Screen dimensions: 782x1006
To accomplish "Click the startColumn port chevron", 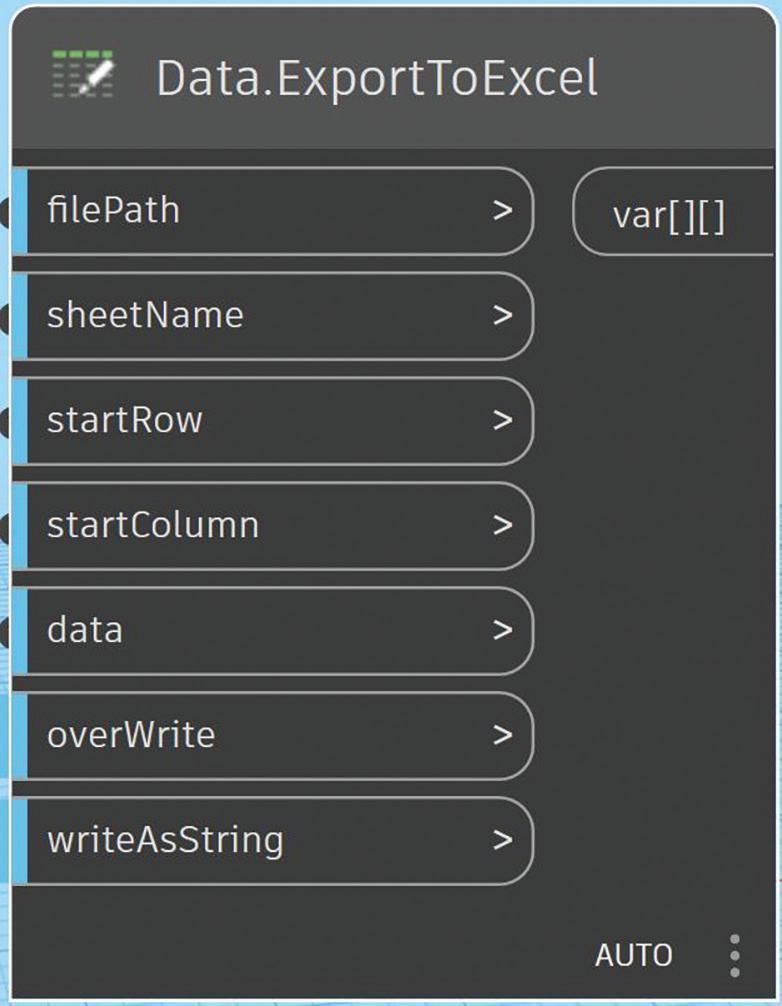I will 503,525.
